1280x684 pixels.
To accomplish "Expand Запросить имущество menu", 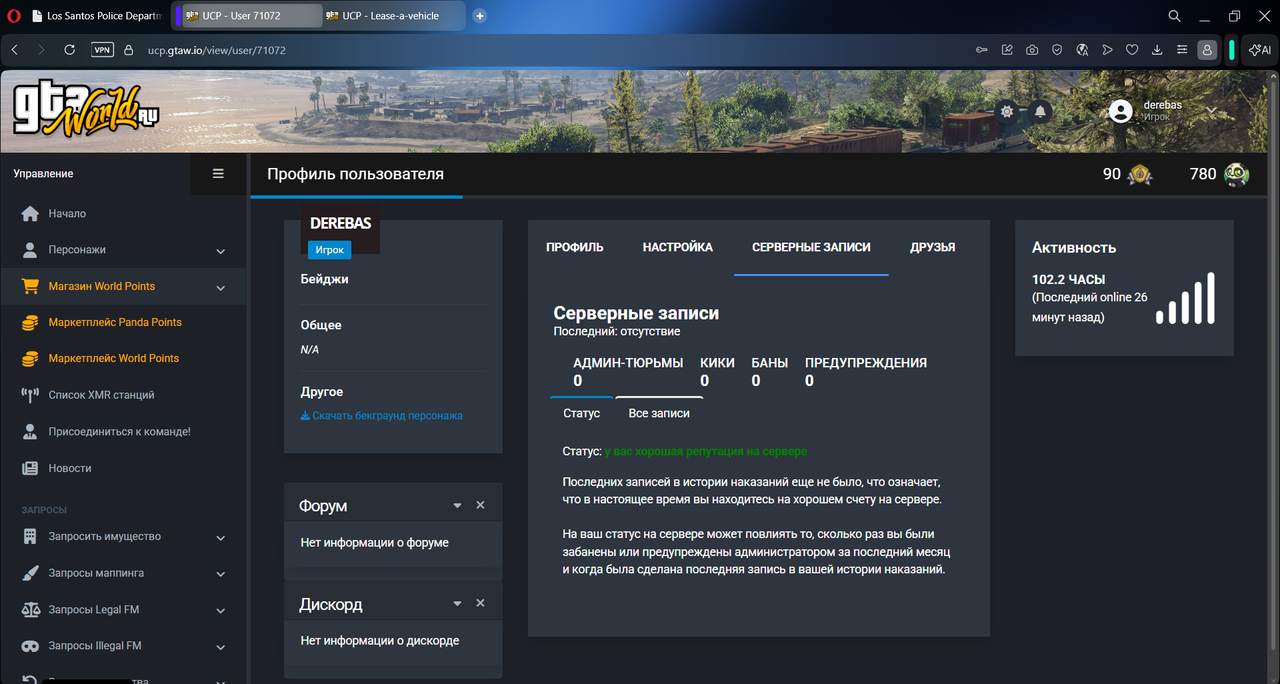I will pyautogui.click(x=124, y=537).
